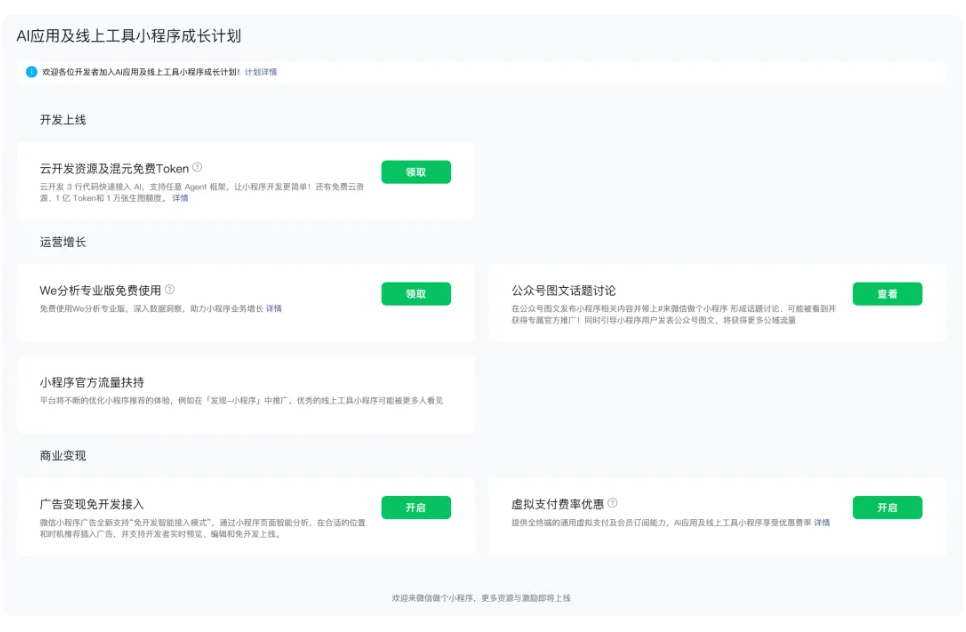
Task: Click 查看 button for 公众号图文话题讨论
Action: [887, 294]
